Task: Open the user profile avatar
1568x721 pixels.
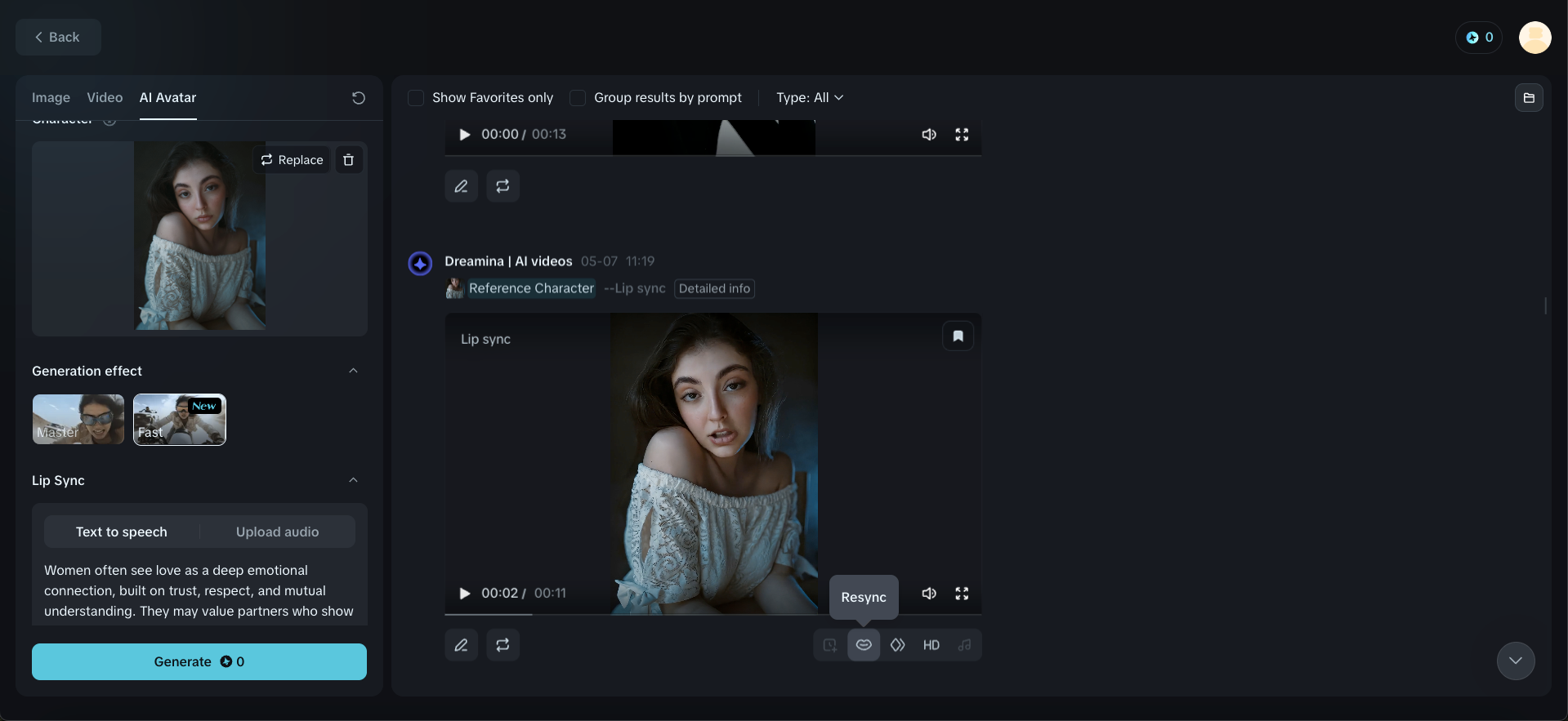Action: [1534, 38]
